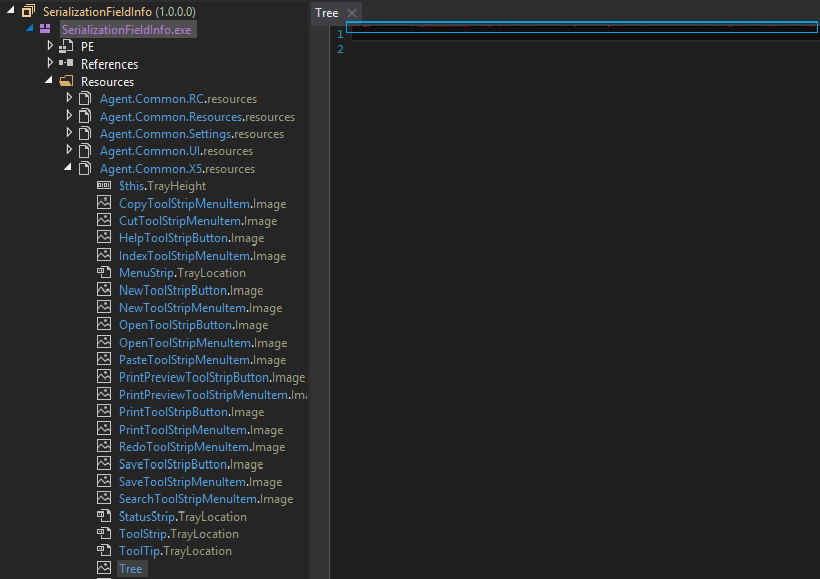Click line 1 in the editor
Image resolution: width=820 pixels, height=579 pixels.
580,32
